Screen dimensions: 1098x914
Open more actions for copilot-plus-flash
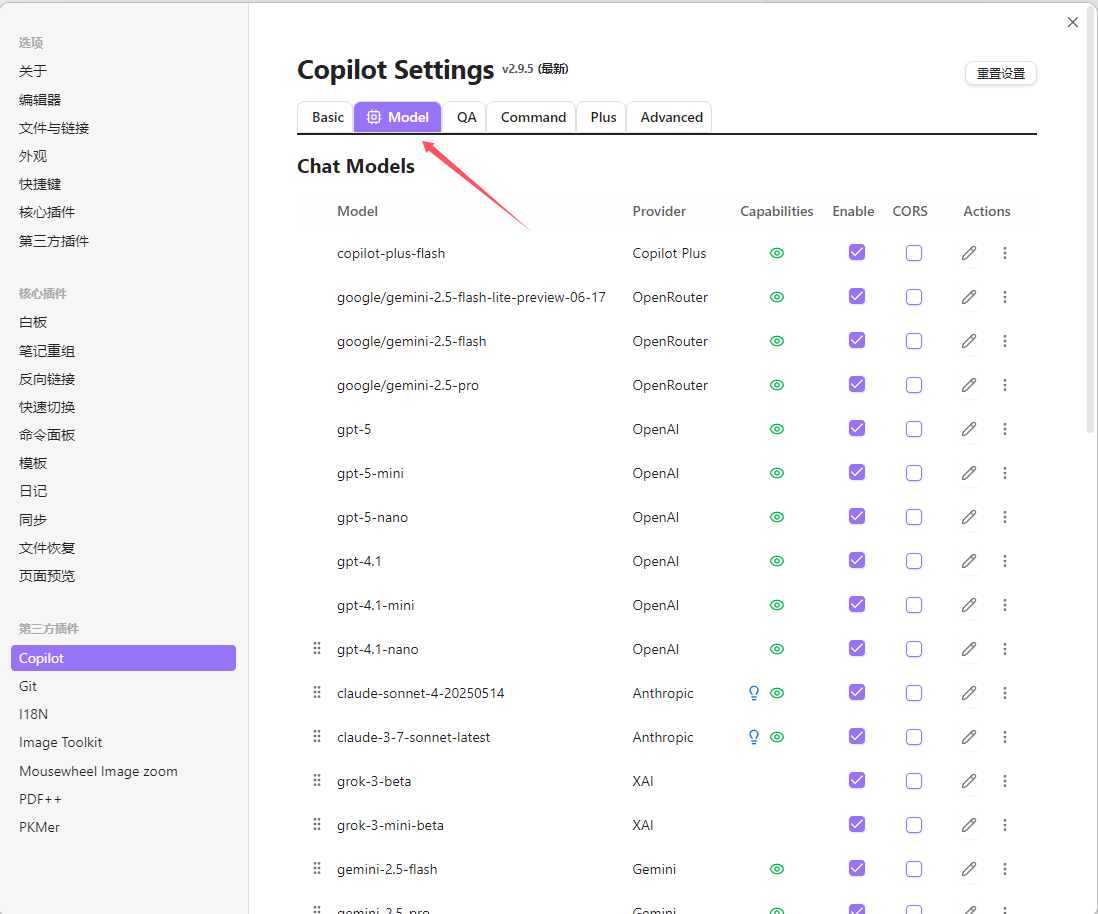[1005, 253]
